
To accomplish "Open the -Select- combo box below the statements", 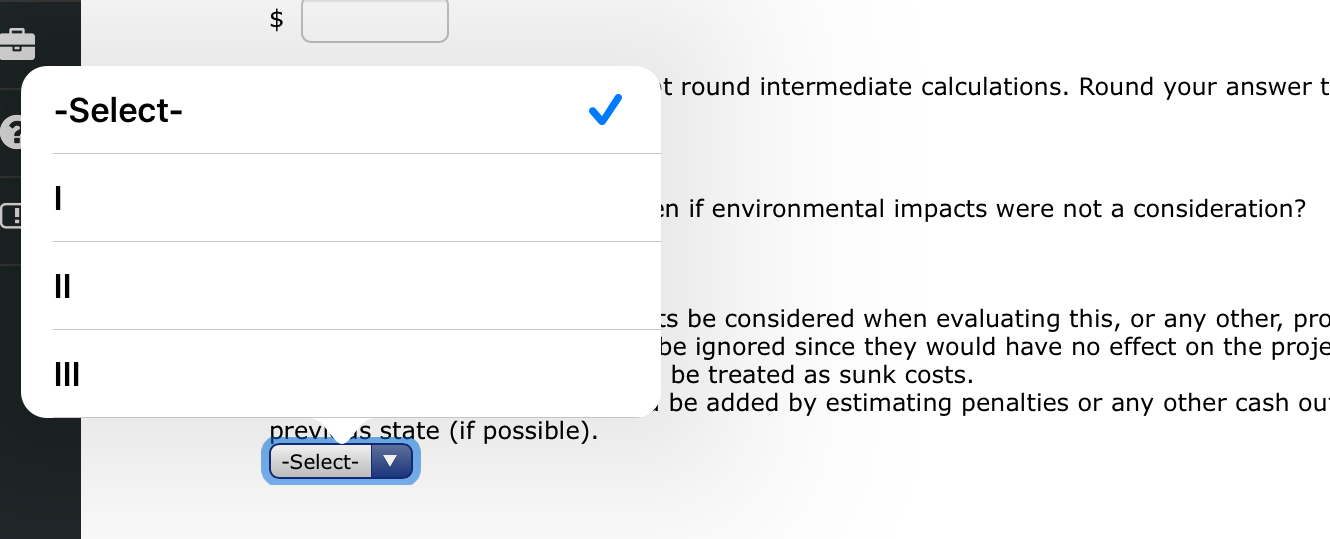I will pyautogui.click(x=340, y=462).
